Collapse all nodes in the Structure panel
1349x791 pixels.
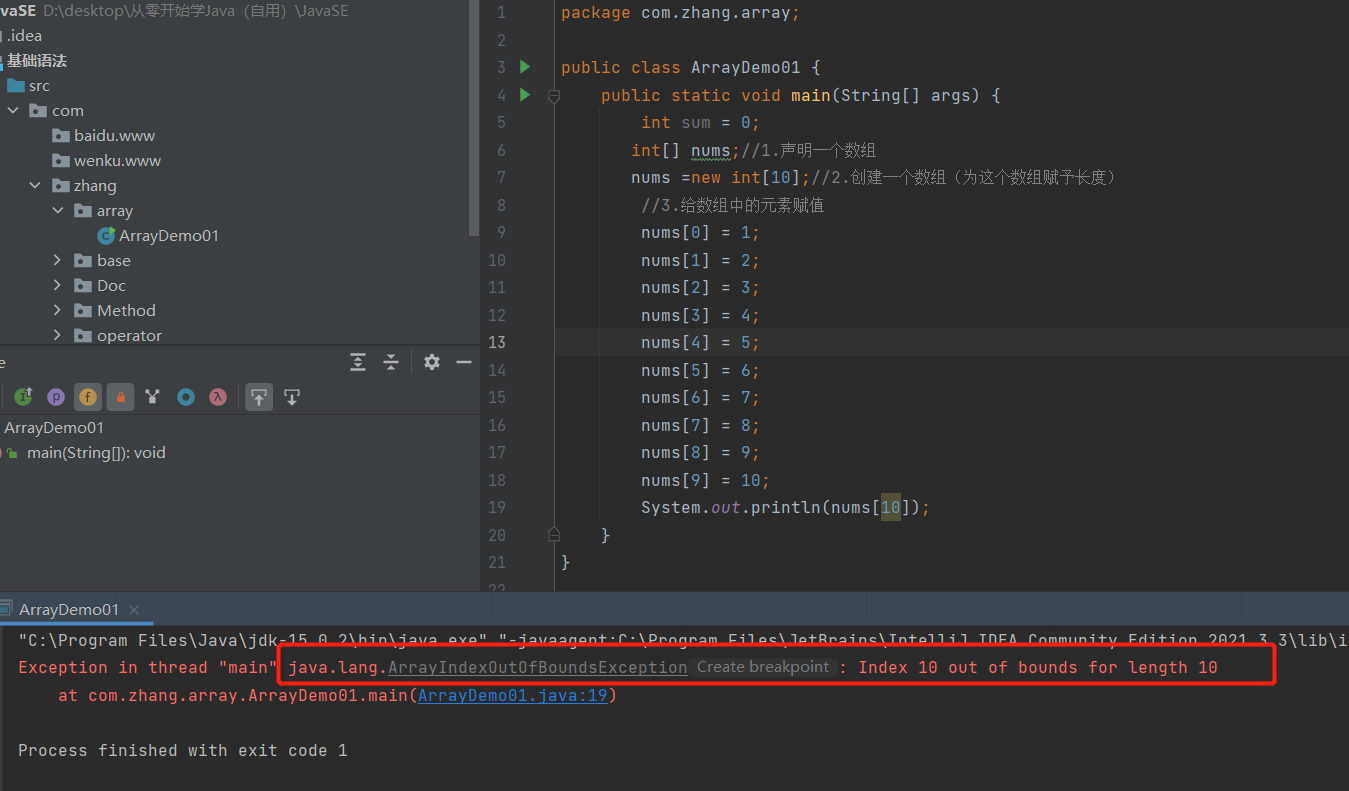click(x=391, y=362)
